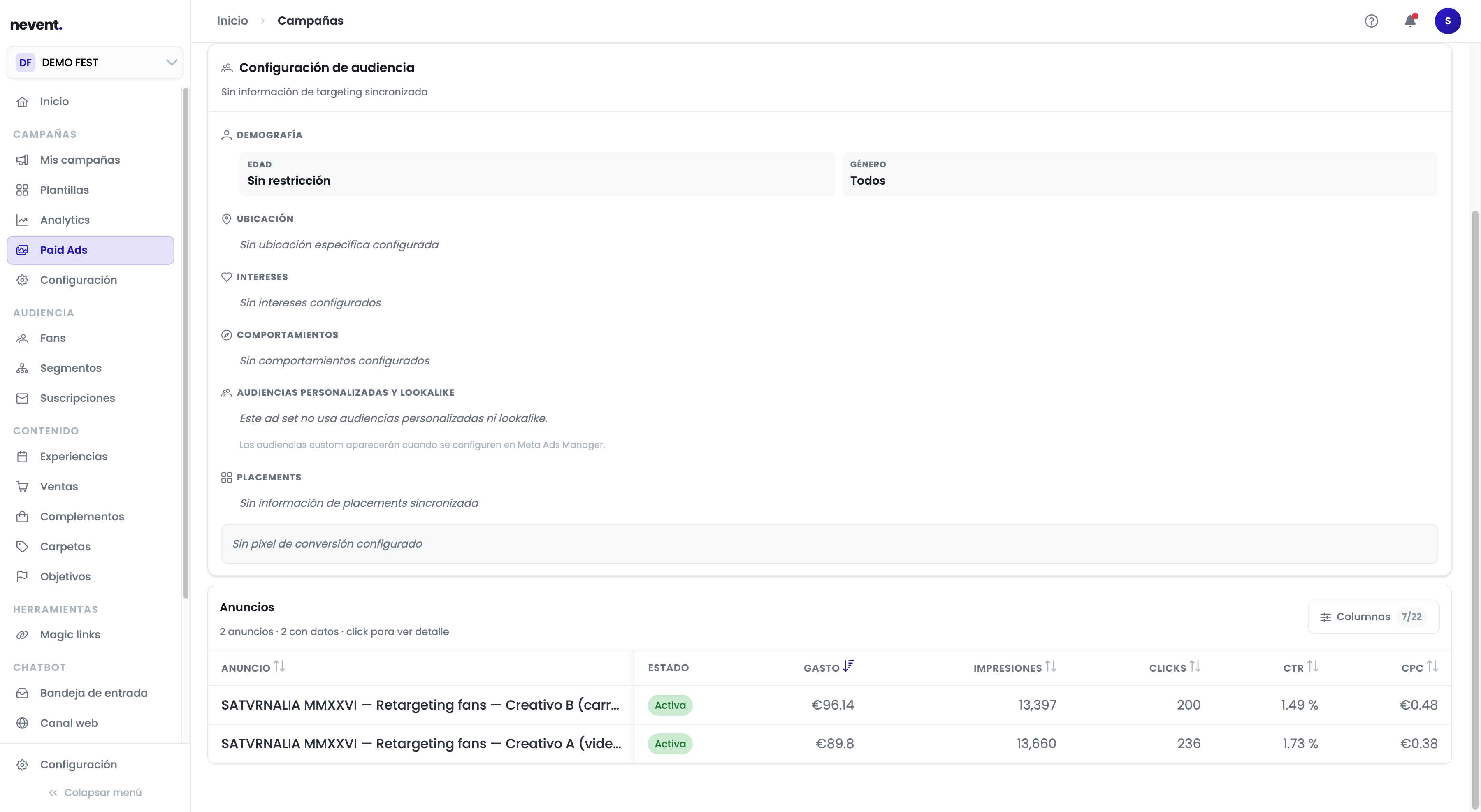The height and width of the screenshot is (812, 1481).
Task: Click the 236 clicks value
Action: click(1189, 744)
